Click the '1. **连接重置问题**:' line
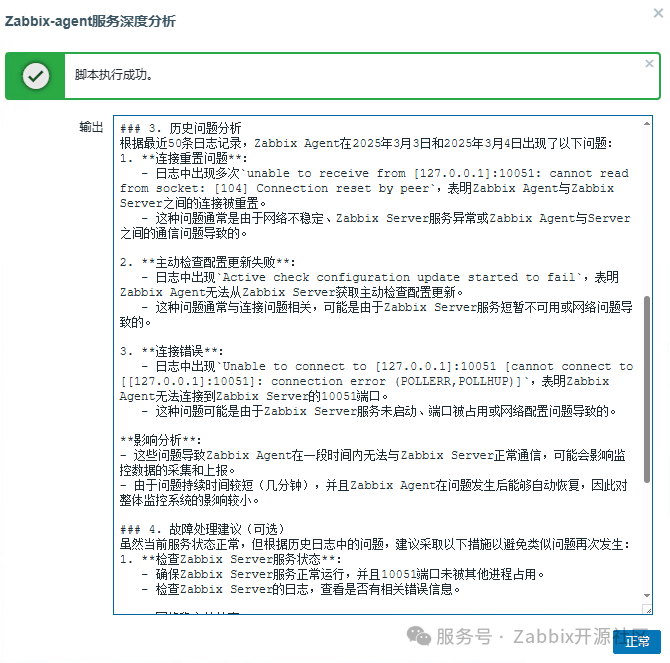Screen dimensions: 670x663 click(183, 158)
